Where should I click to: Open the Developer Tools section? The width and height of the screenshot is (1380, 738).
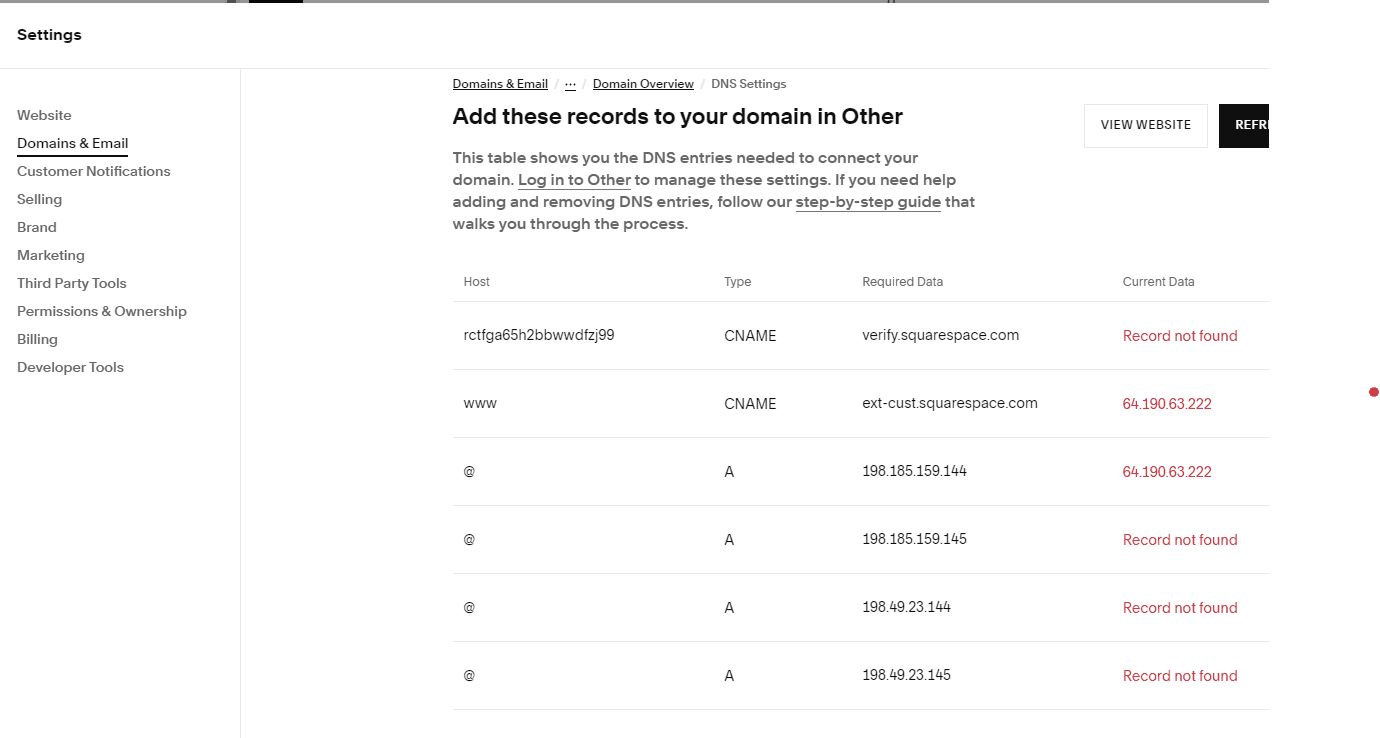(x=70, y=367)
